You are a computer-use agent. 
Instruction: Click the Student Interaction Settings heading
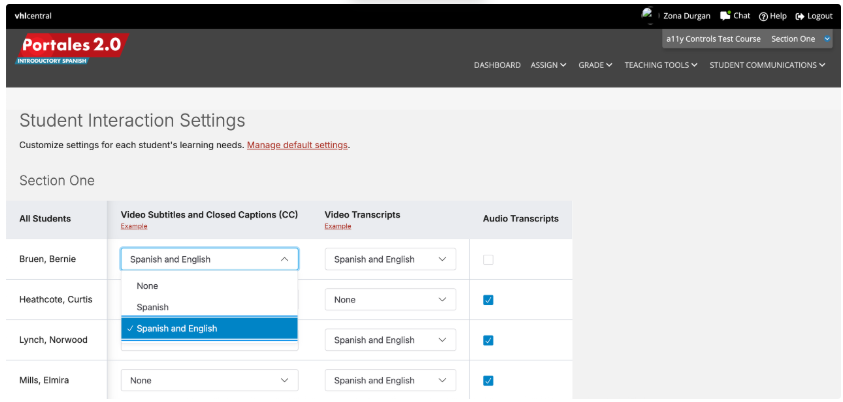[132, 120]
